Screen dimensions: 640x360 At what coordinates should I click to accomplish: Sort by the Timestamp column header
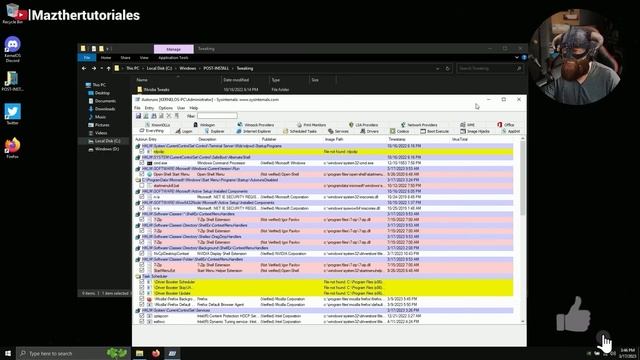pos(418,140)
